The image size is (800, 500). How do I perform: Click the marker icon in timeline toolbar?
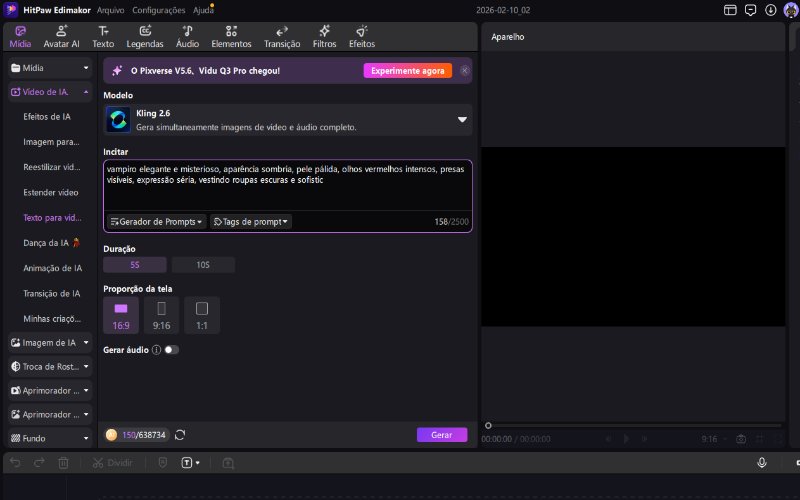(162, 463)
